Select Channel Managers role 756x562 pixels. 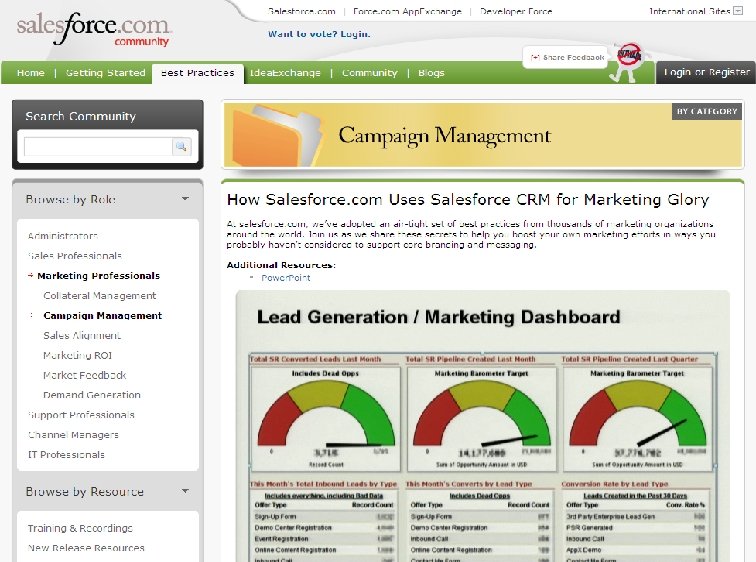pos(73,434)
